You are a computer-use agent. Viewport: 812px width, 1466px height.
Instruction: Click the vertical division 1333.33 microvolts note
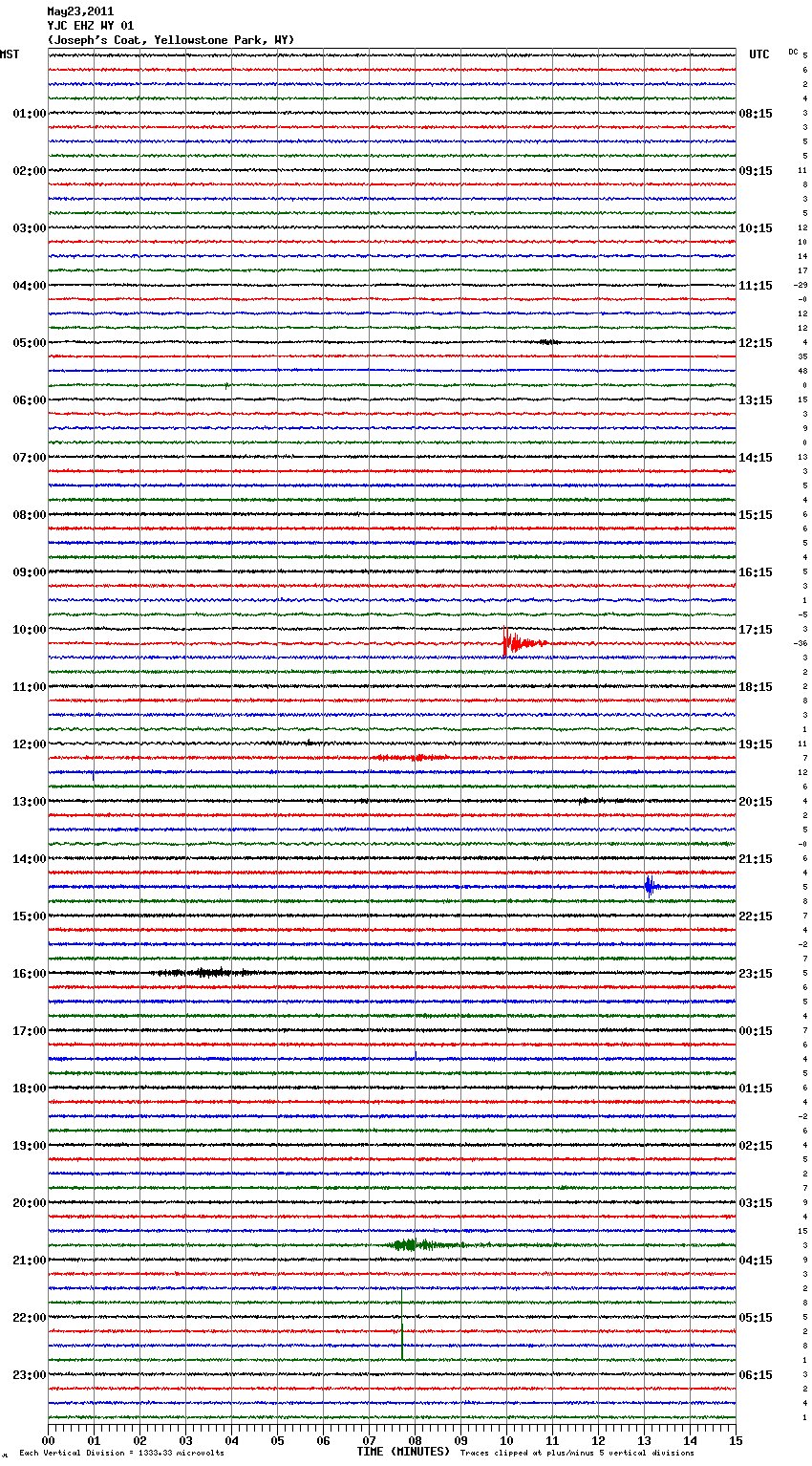[x=122, y=1453]
